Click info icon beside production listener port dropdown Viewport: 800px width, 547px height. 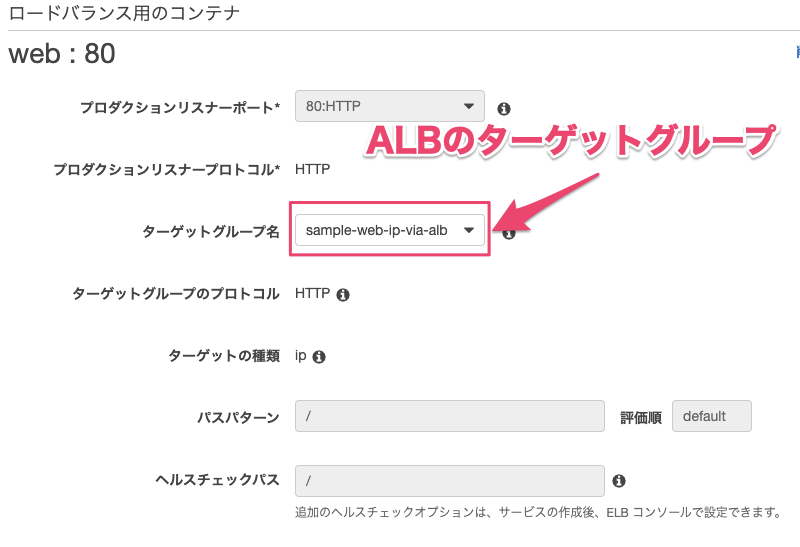(x=504, y=108)
